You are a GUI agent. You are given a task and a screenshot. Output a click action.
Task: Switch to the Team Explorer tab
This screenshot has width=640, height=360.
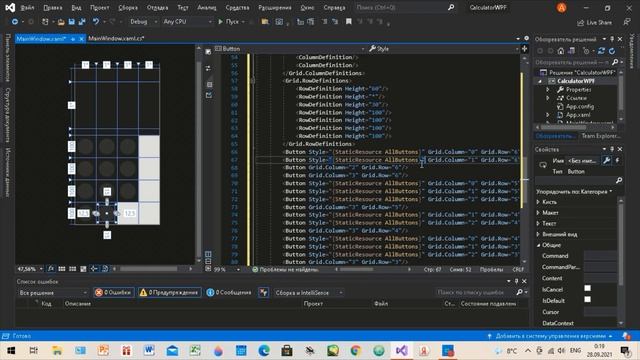[601, 136]
